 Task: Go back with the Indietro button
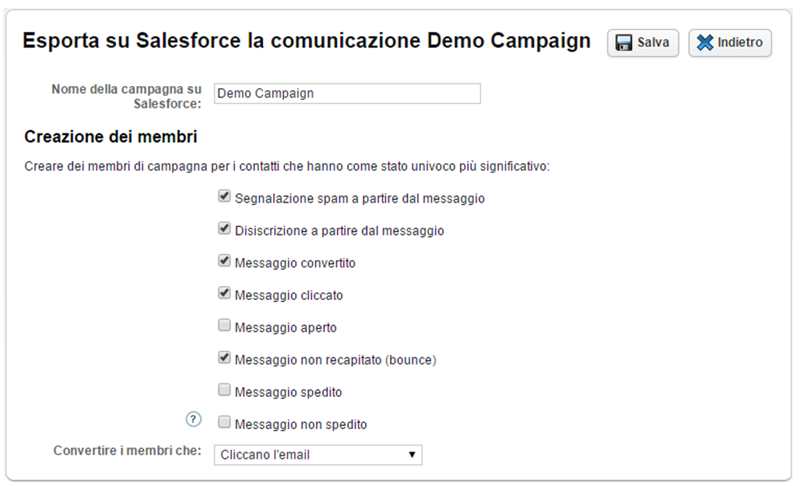[730, 43]
